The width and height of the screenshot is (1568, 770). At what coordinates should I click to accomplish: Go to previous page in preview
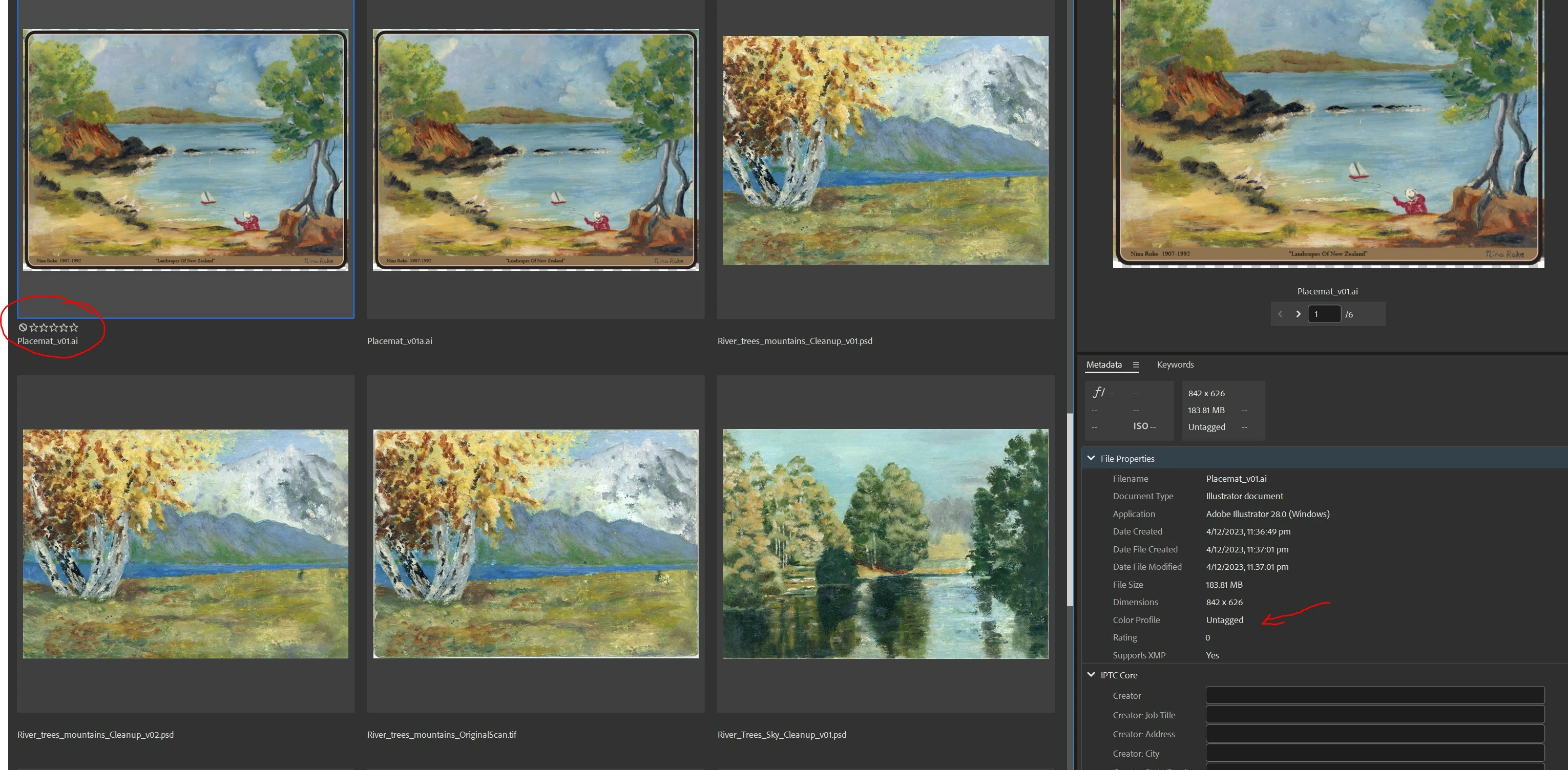(1280, 314)
